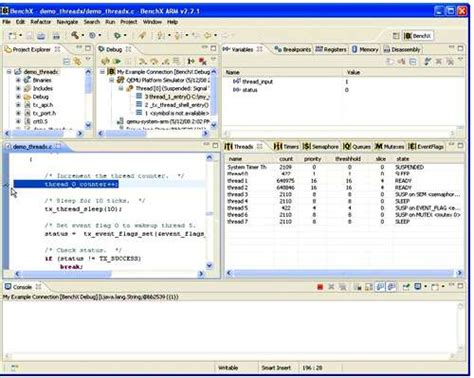
Task: Click the Build hammer icon
Action: (75, 35)
